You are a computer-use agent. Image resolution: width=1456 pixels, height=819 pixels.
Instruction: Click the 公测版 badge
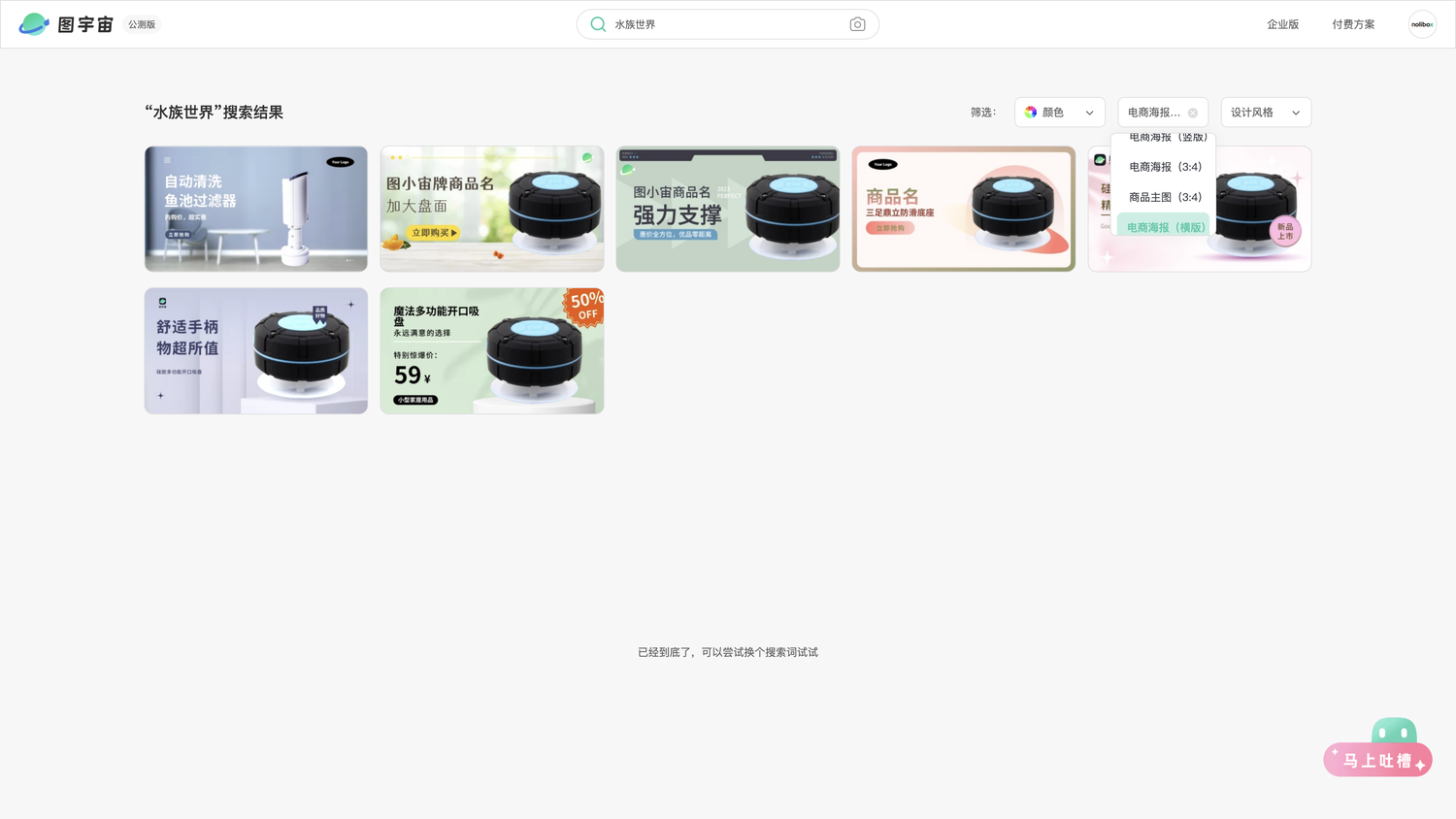pos(142,24)
